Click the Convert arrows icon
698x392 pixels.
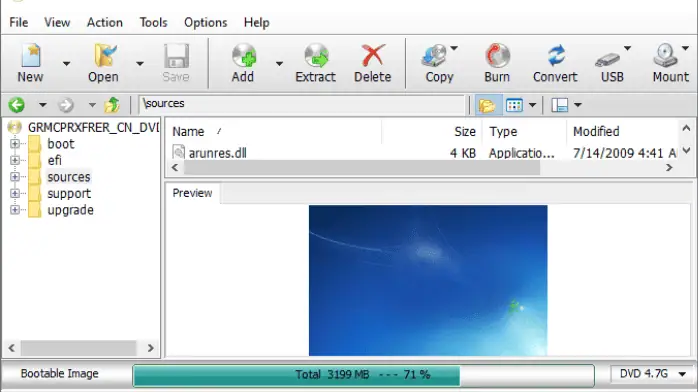pos(556,56)
